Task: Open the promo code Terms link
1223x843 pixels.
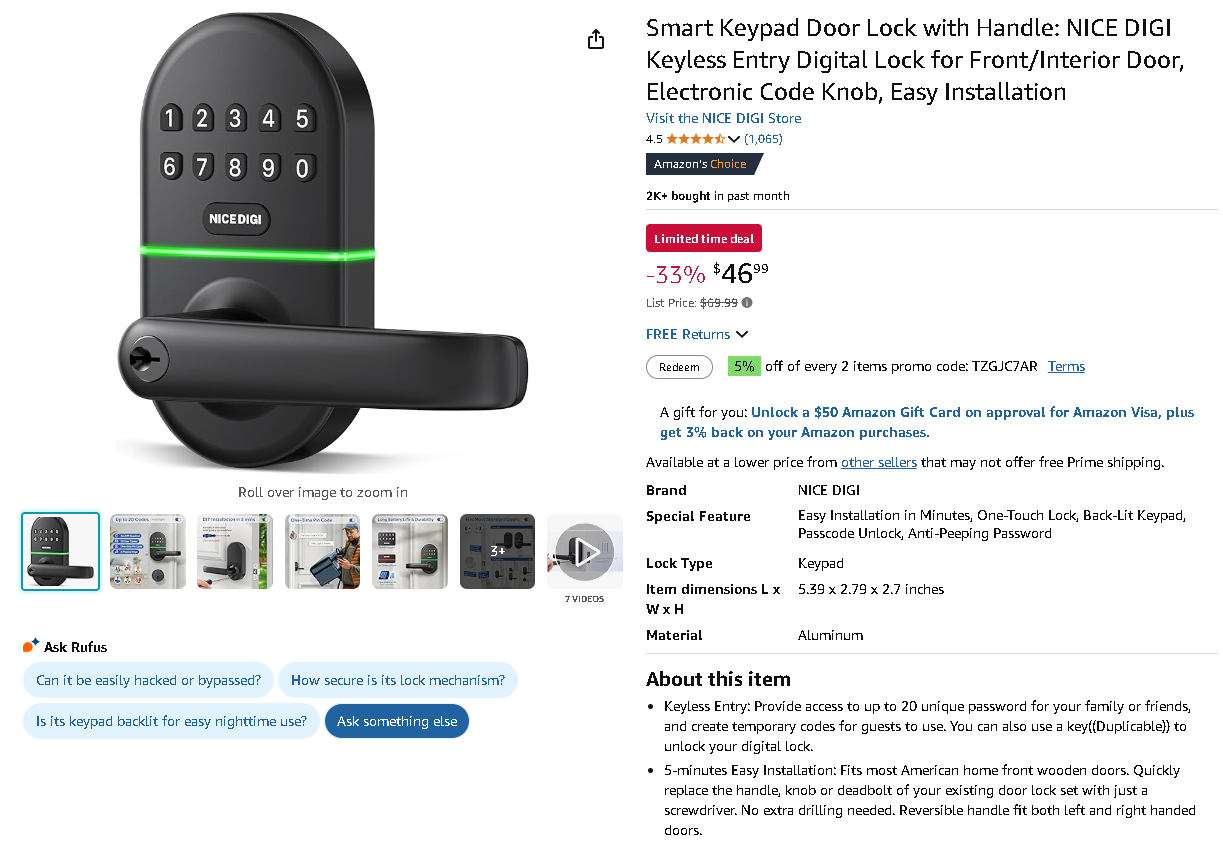Action: [1066, 366]
